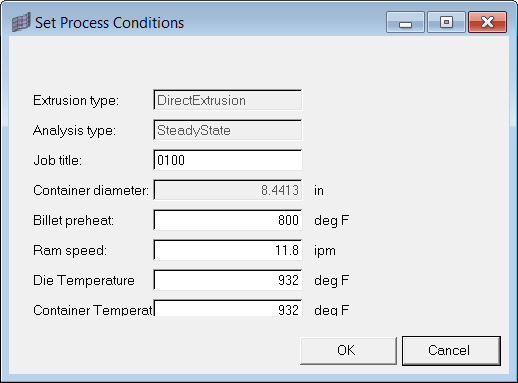Image resolution: width=518 pixels, height=383 pixels.
Task: Click the 'ipm' unit label
Action: (325, 251)
